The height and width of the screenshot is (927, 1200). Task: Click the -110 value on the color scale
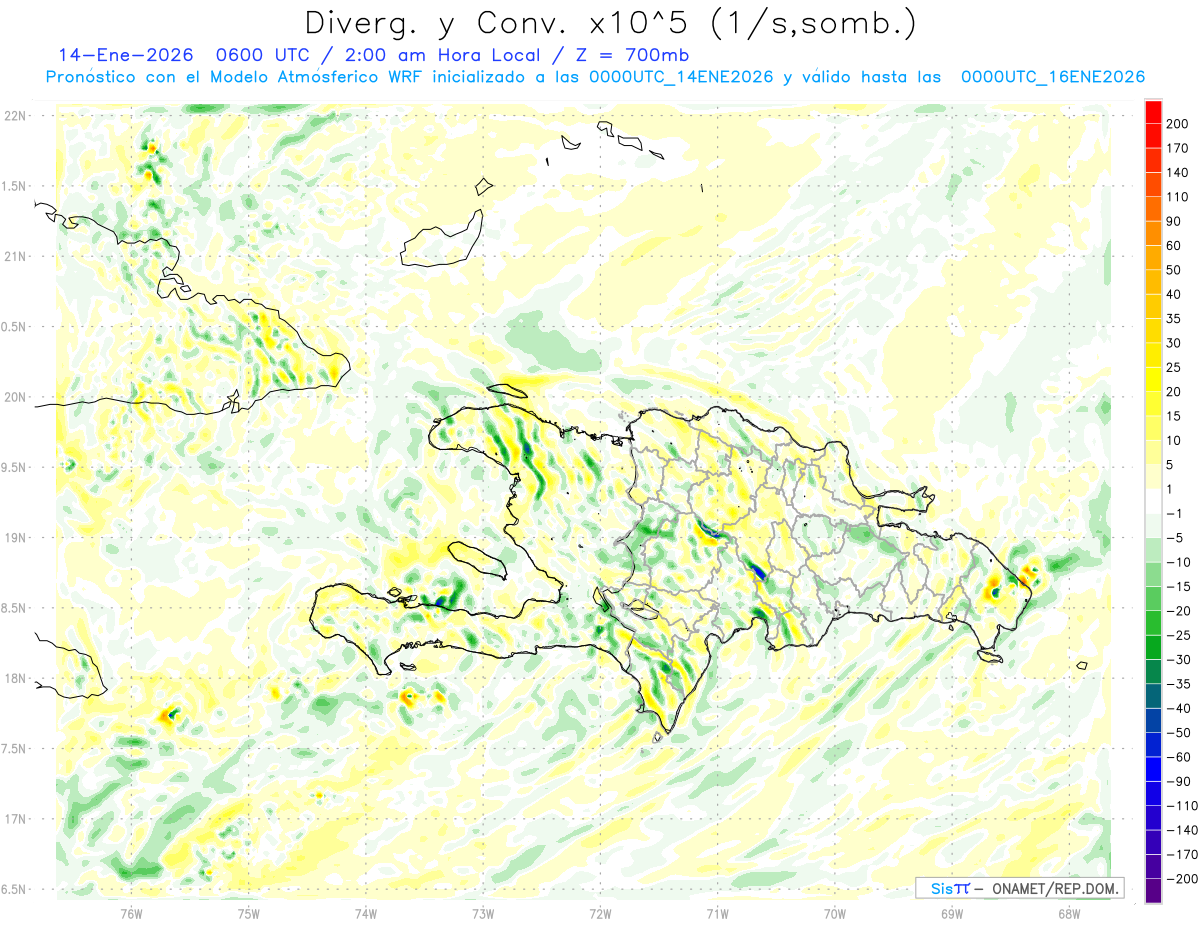coord(1184,807)
